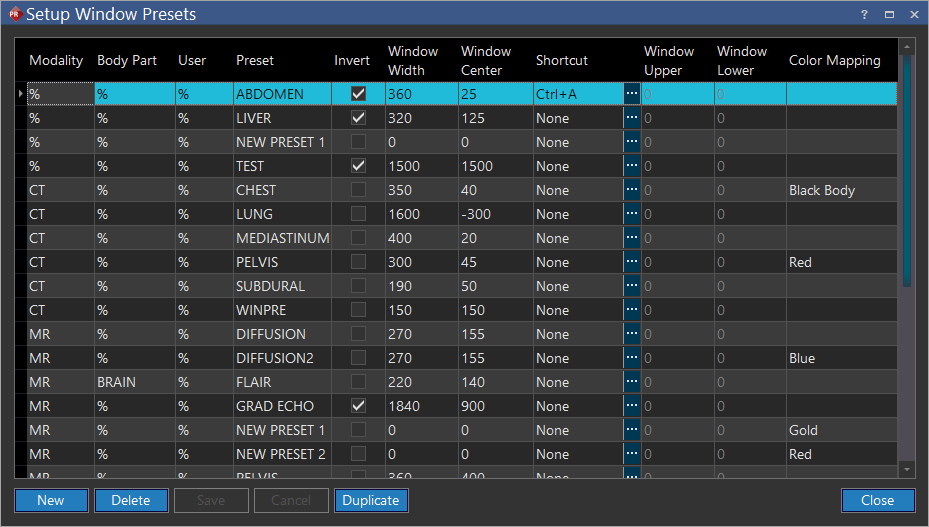Toggle Invert checkbox for TEST preset
Image resolution: width=929 pixels, height=527 pixels.
pos(358,166)
